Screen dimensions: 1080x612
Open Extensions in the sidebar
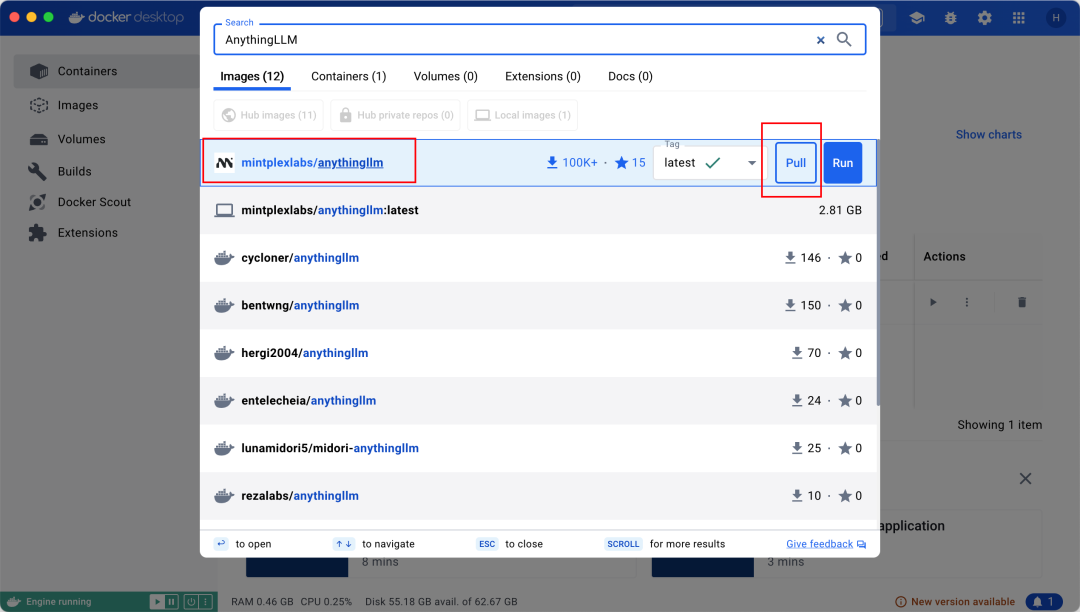click(87, 233)
